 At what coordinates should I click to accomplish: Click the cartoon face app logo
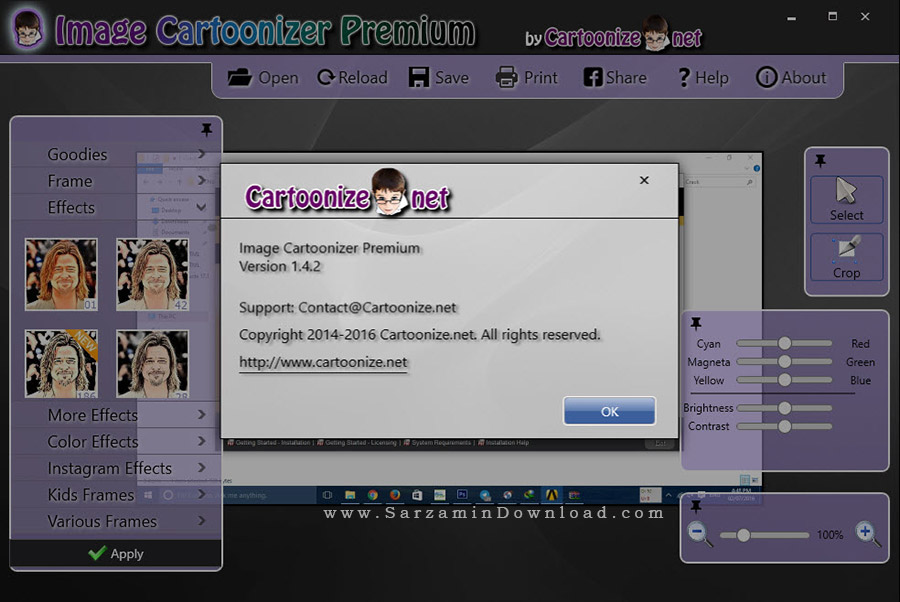pos(28,30)
